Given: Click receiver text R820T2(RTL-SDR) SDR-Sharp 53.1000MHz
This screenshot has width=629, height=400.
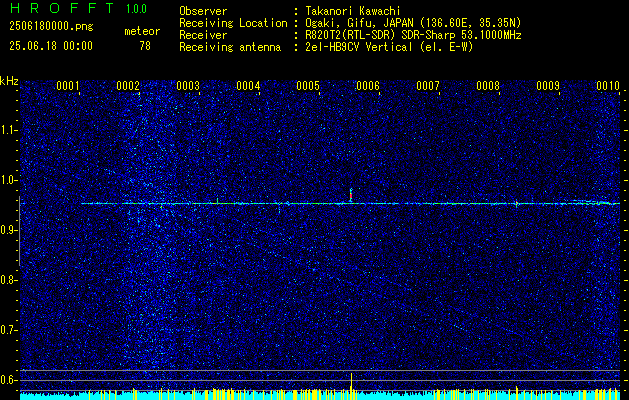Looking at the screenshot, I should (x=413, y=35).
